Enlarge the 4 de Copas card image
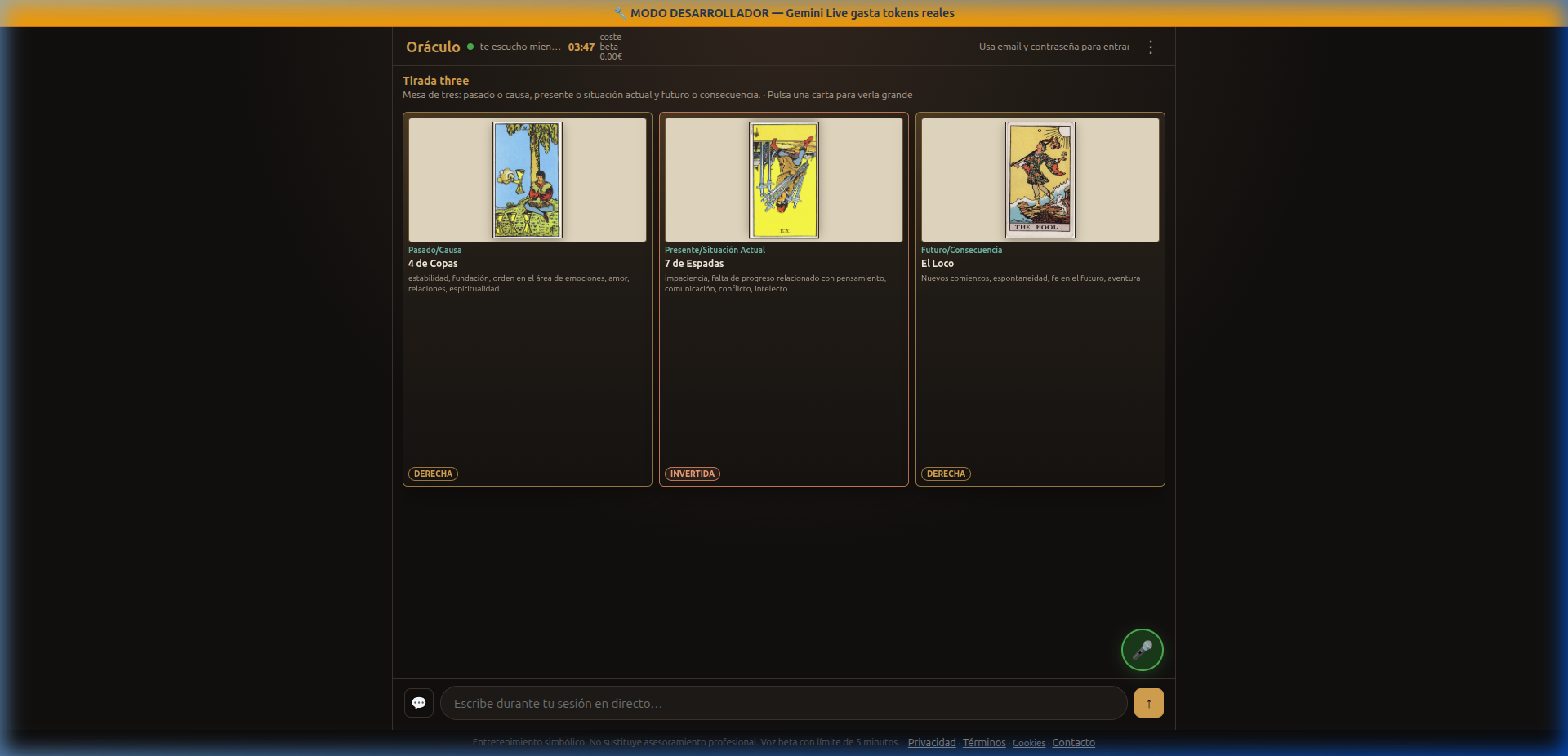This screenshot has width=1568, height=756. coord(528,180)
